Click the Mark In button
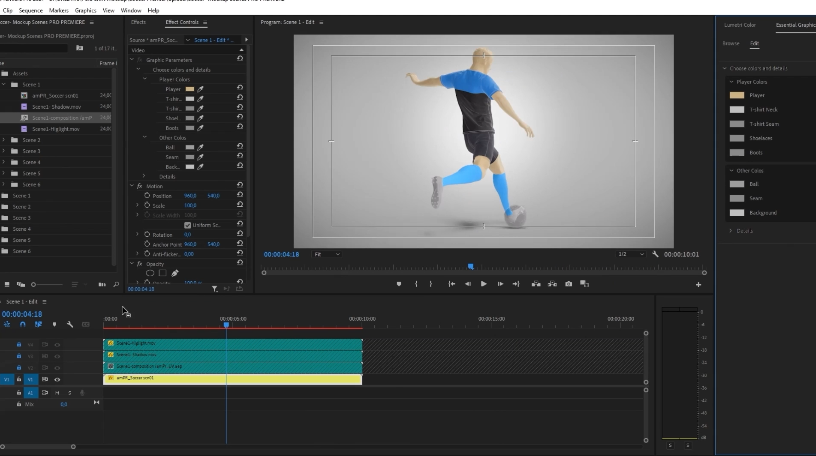This screenshot has width=816, height=456. click(x=416, y=284)
